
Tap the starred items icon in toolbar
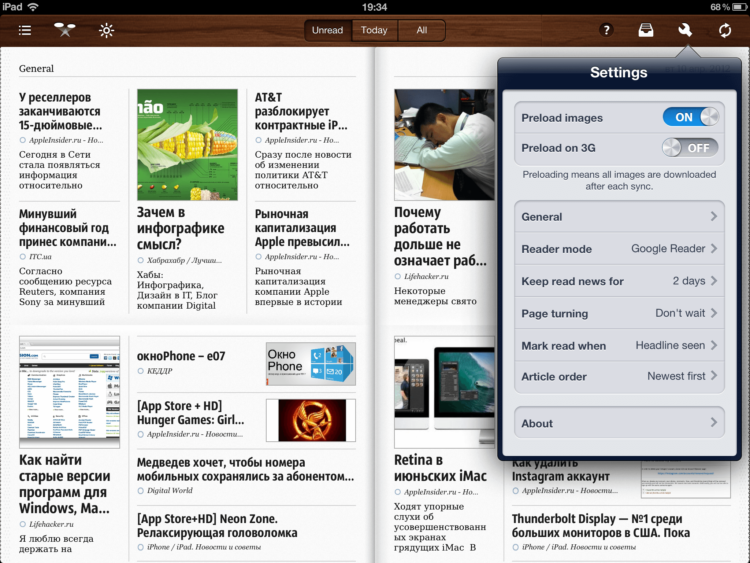tap(65, 30)
